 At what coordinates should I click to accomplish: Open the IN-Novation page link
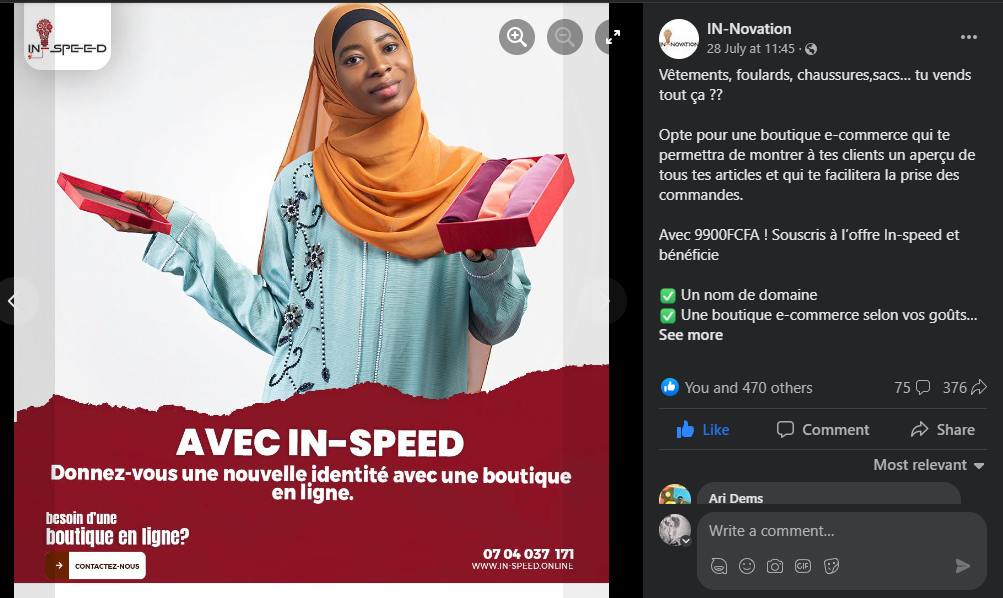coord(749,29)
